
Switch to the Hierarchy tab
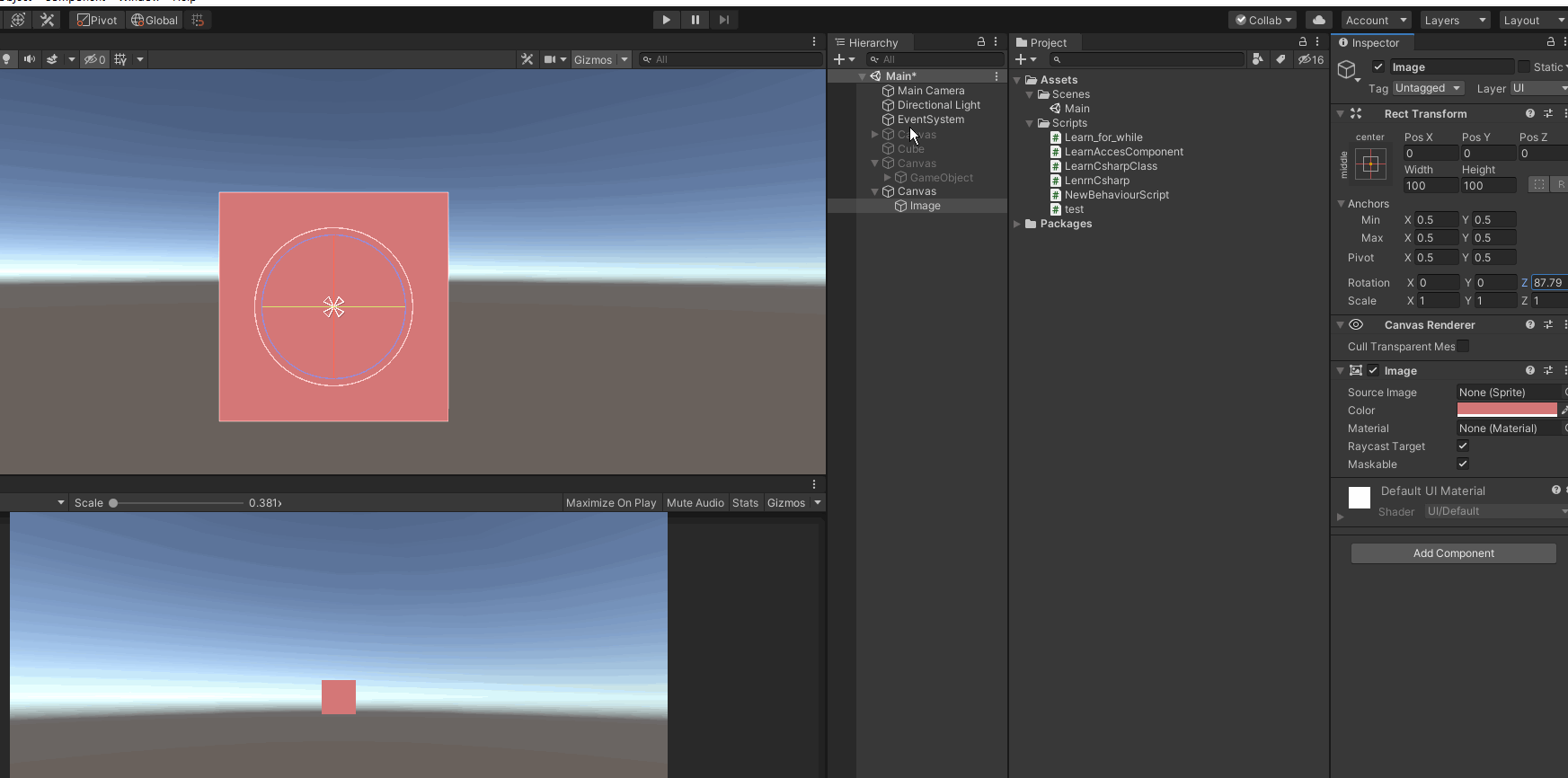[867, 42]
